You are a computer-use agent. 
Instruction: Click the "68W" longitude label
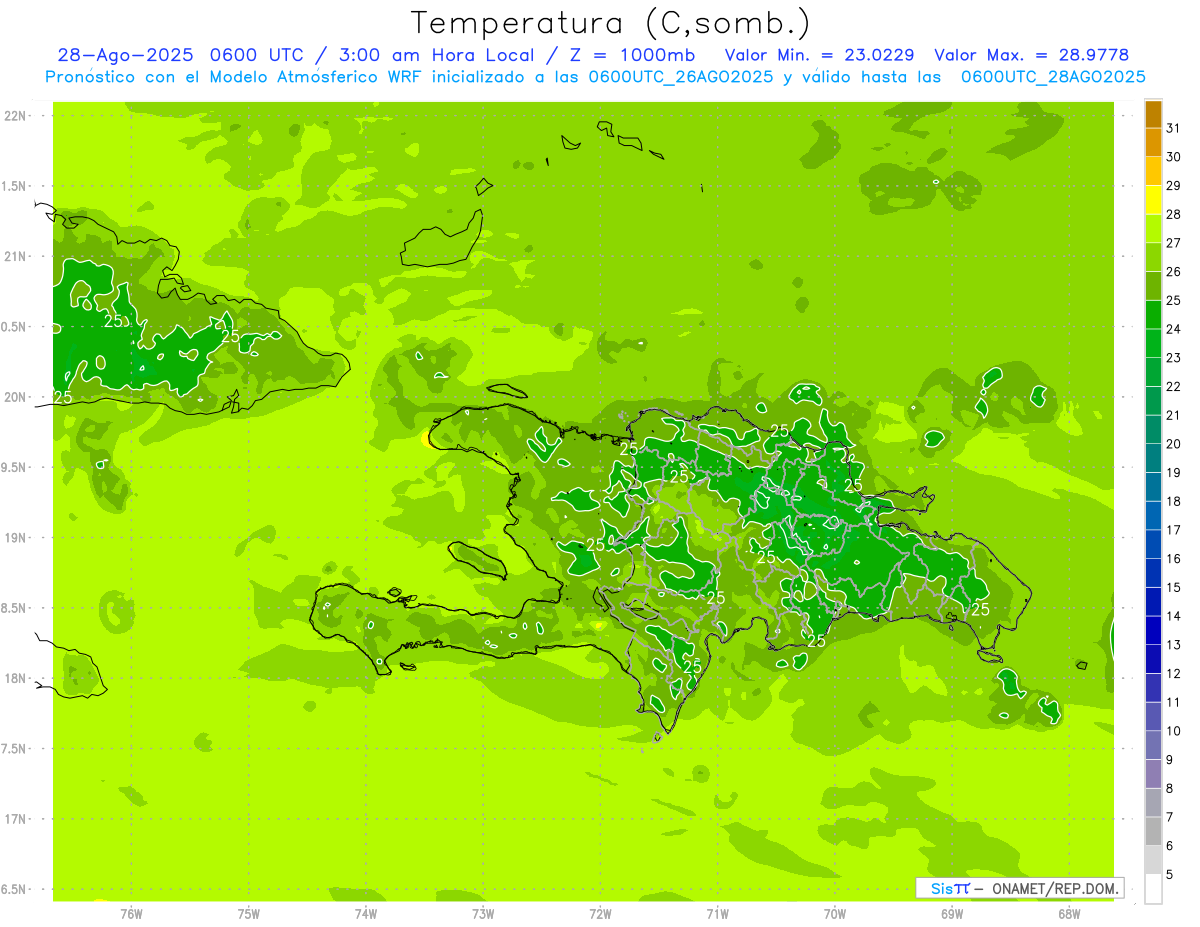[1069, 913]
